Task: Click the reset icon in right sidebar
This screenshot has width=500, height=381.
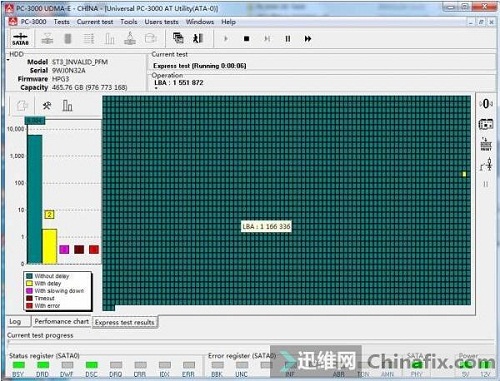Action: (486, 144)
